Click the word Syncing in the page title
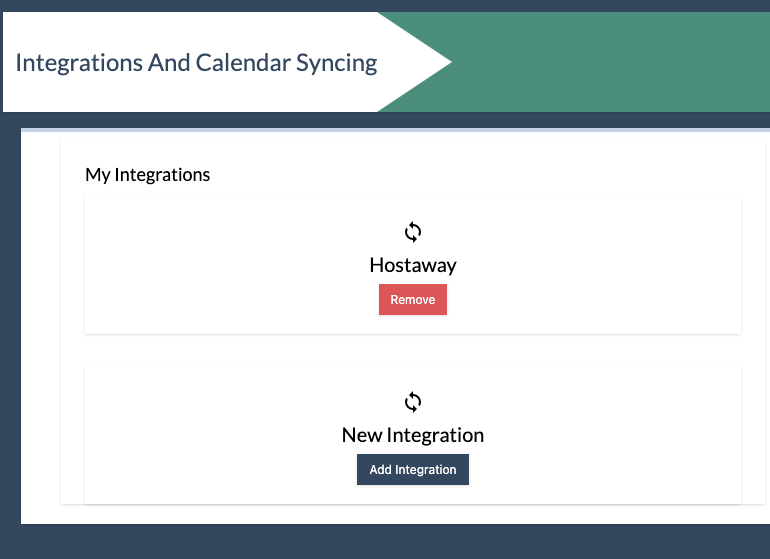 coord(336,64)
